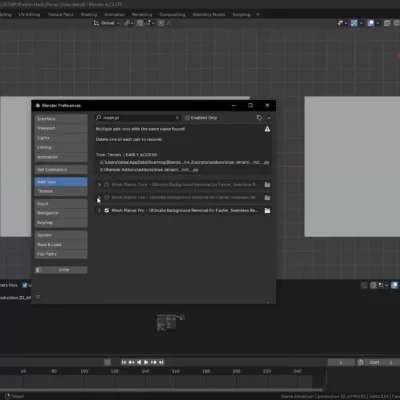Jump to the timeline end frame
The height and width of the screenshot is (400, 400).
point(161,362)
